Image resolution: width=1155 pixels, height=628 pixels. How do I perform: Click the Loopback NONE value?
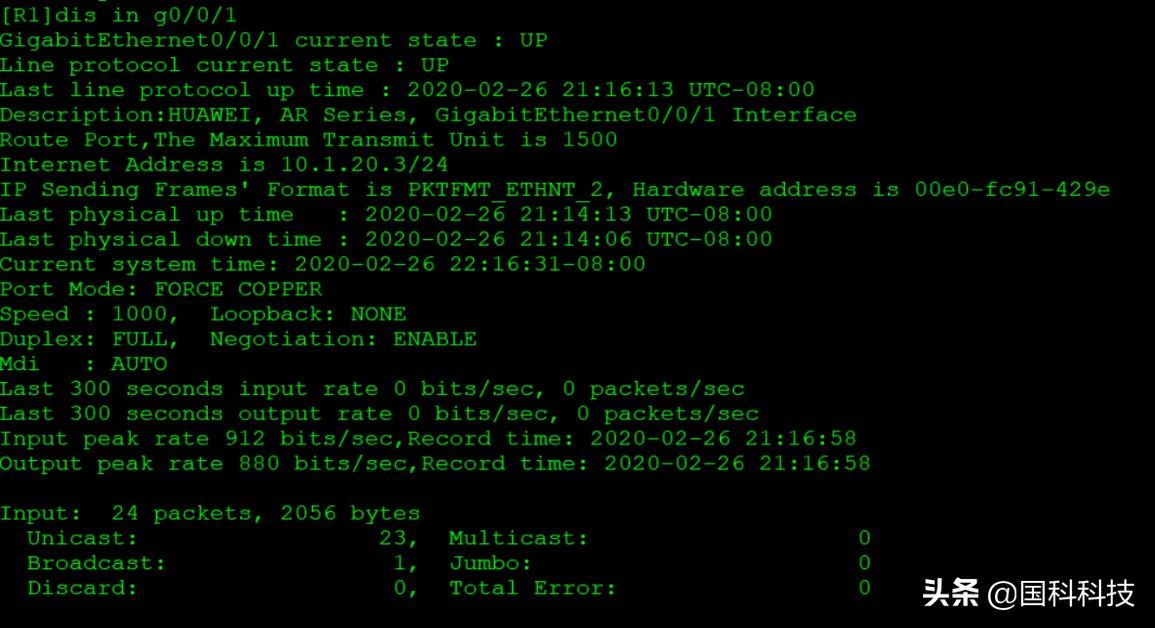[x=378, y=314]
